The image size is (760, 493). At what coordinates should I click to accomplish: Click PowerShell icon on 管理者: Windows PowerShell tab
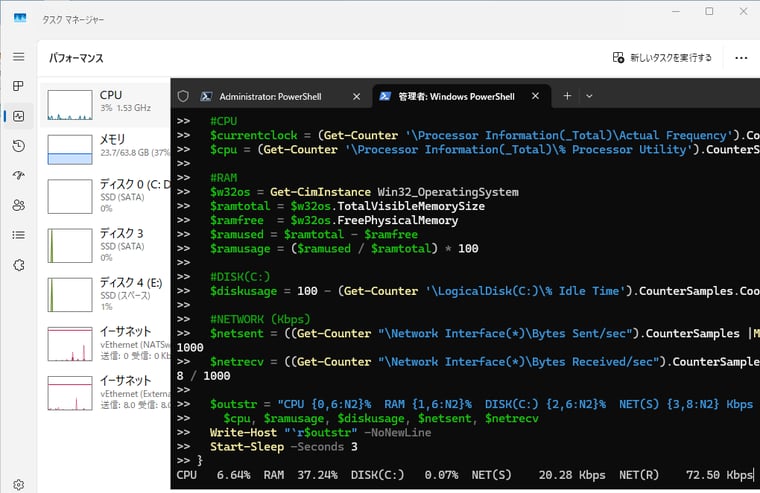[x=385, y=96]
